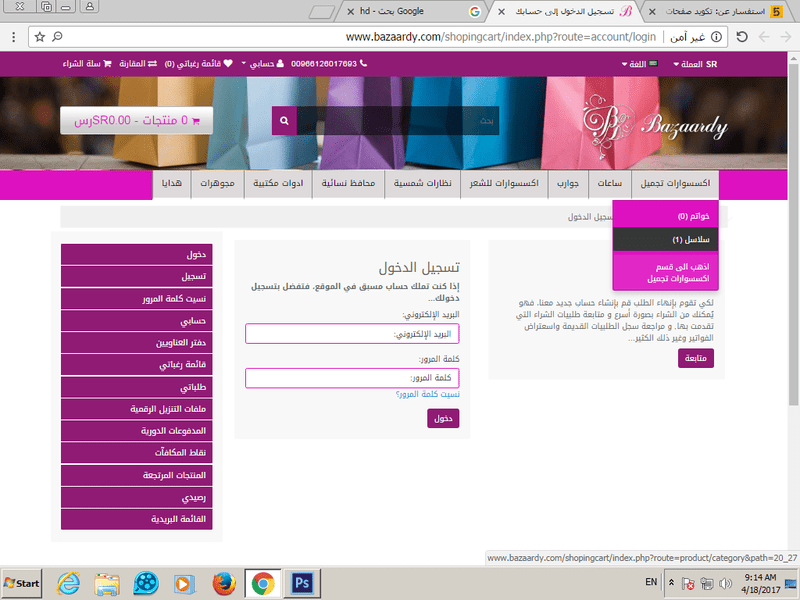800x600 pixels.
Task: Expand the cart 0 منتجات button
Action: 137,121
